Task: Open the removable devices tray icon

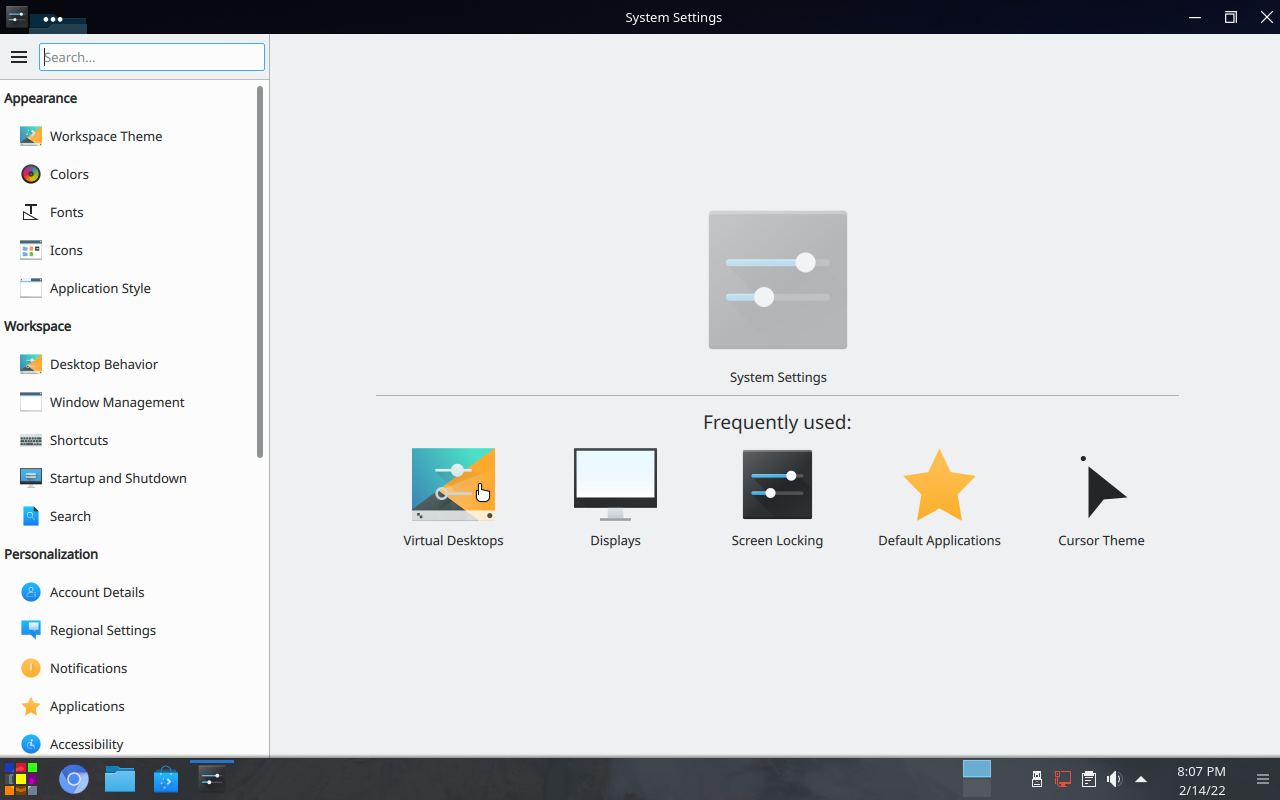Action: (x=1037, y=779)
